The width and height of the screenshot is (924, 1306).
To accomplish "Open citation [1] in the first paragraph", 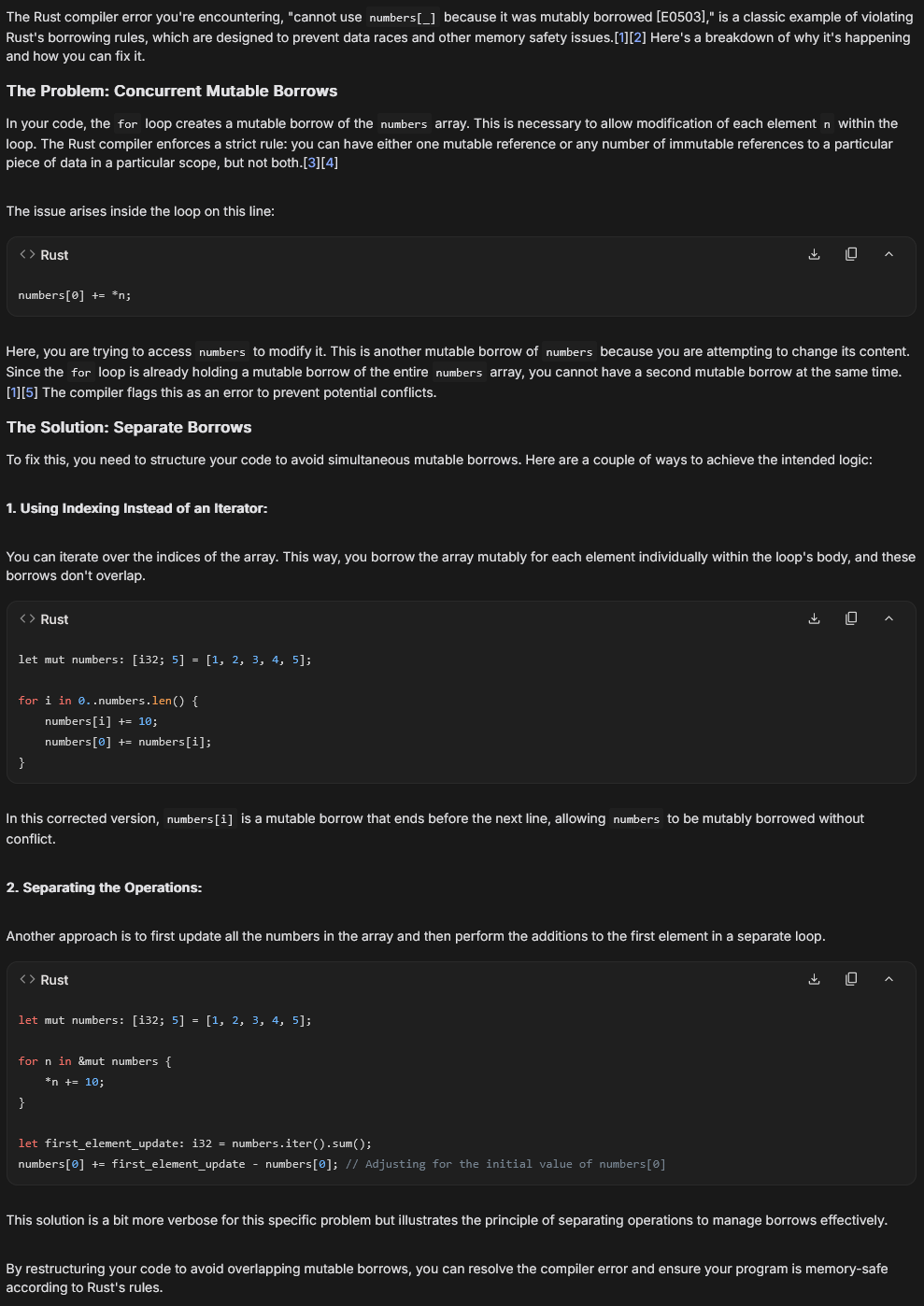I will pos(622,37).
